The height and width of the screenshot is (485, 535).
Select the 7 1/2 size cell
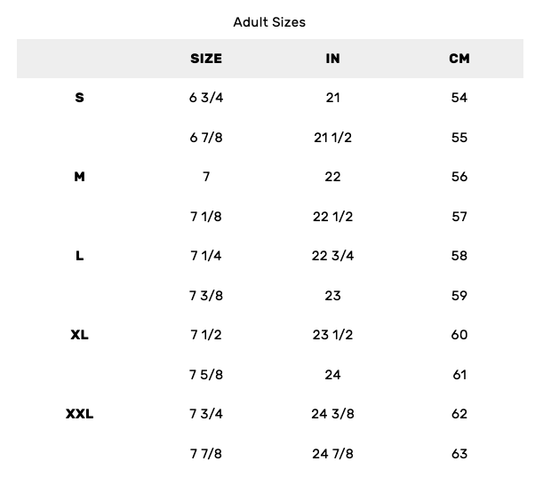pyautogui.click(x=206, y=335)
